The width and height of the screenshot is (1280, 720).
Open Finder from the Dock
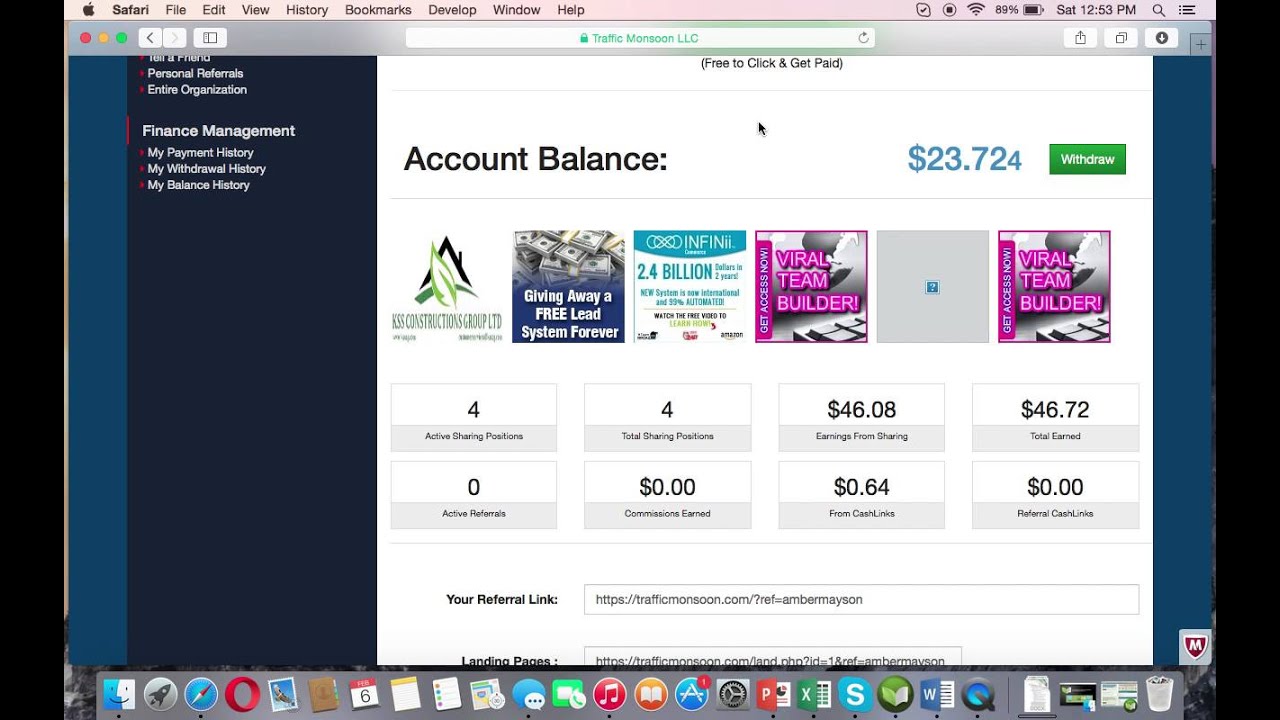point(120,694)
